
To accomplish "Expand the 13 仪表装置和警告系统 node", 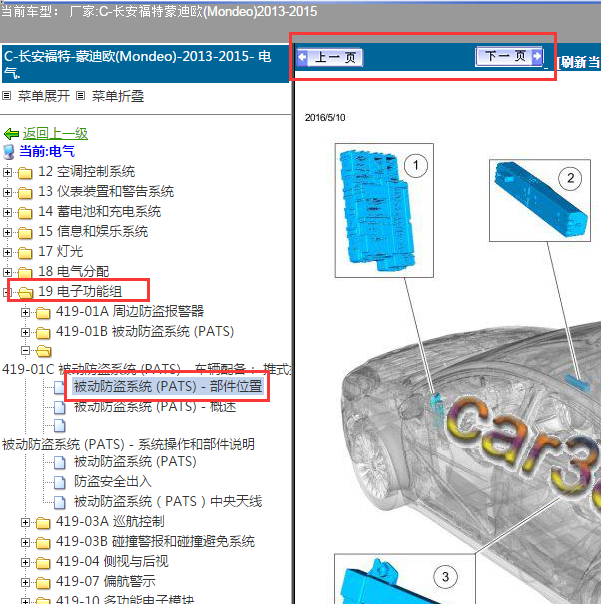I will pos(7,192).
